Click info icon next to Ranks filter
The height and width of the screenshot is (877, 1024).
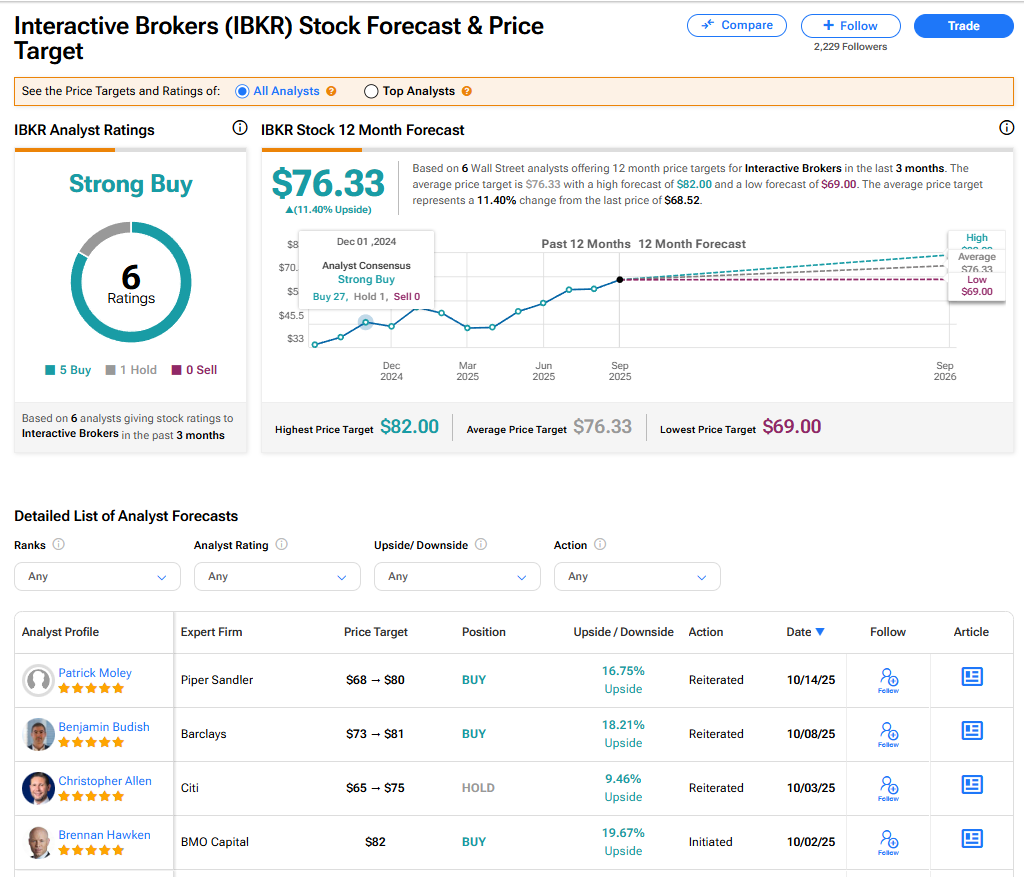(59, 545)
